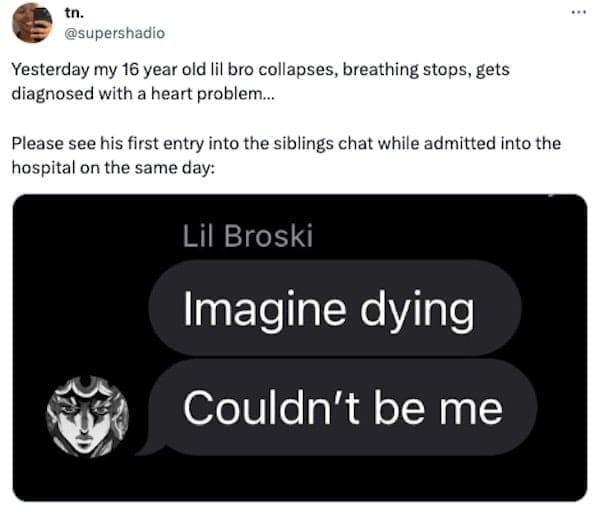The width and height of the screenshot is (600, 512).
Task: Click Lil Broski's anime avatar in chat
Action: click(x=89, y=413)
